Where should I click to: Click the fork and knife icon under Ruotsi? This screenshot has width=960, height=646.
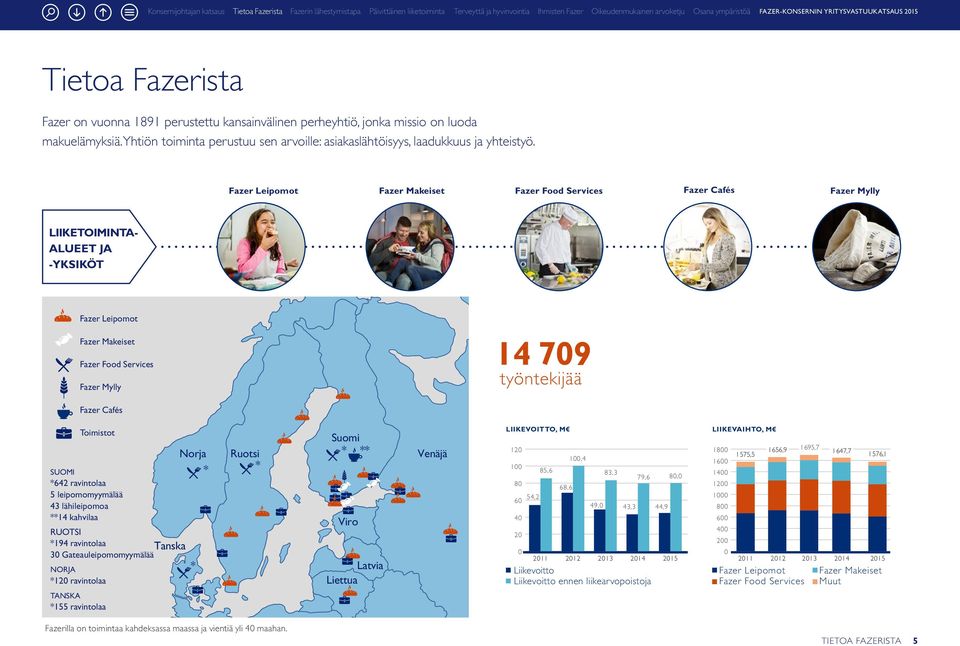tap(247, 469)
